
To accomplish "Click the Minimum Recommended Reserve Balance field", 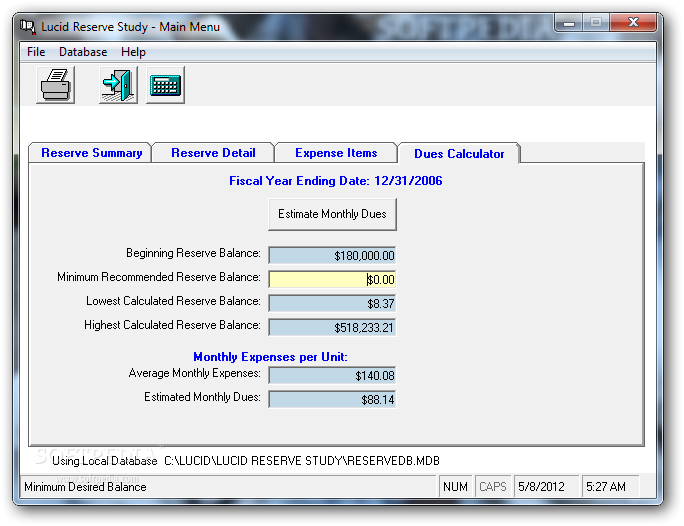I will tap(332, 280).
